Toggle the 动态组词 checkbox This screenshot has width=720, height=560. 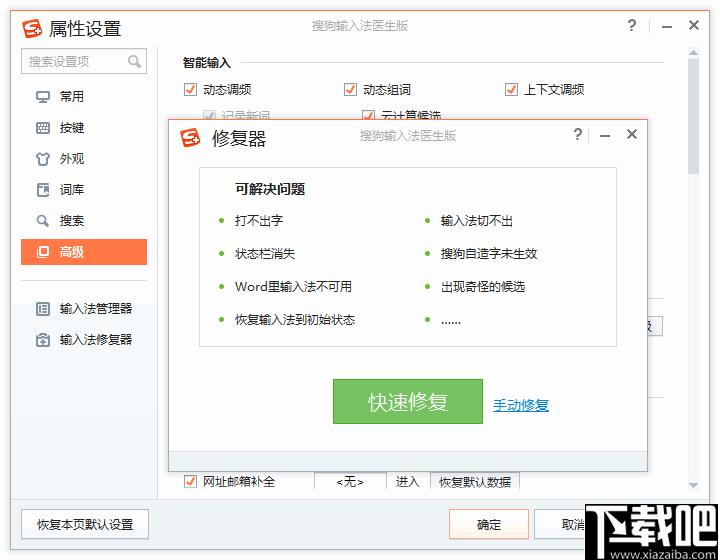pyautogui.click(x=350, y=90)
